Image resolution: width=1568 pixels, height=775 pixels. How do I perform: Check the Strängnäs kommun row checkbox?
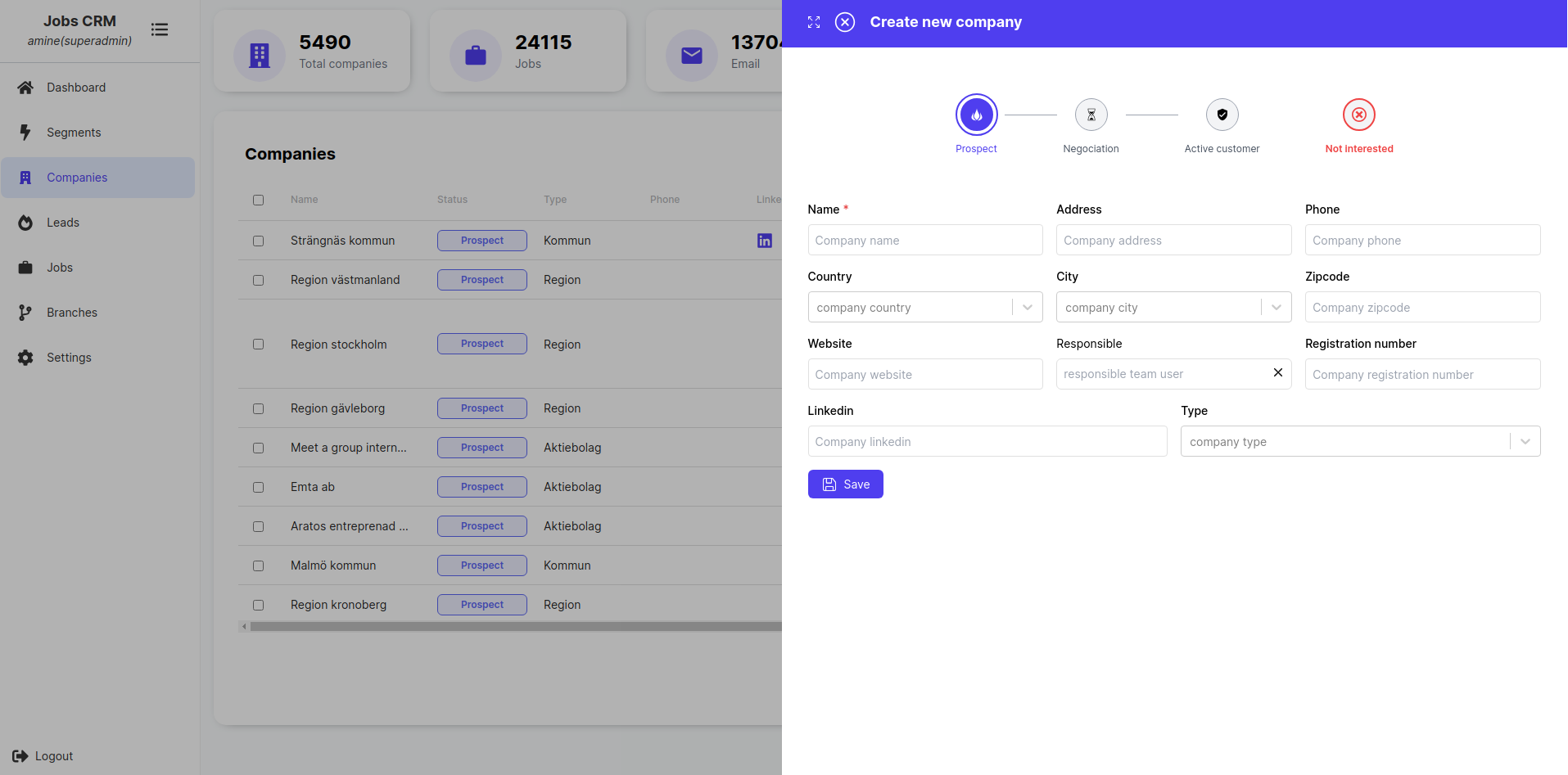tap(259, 241)
